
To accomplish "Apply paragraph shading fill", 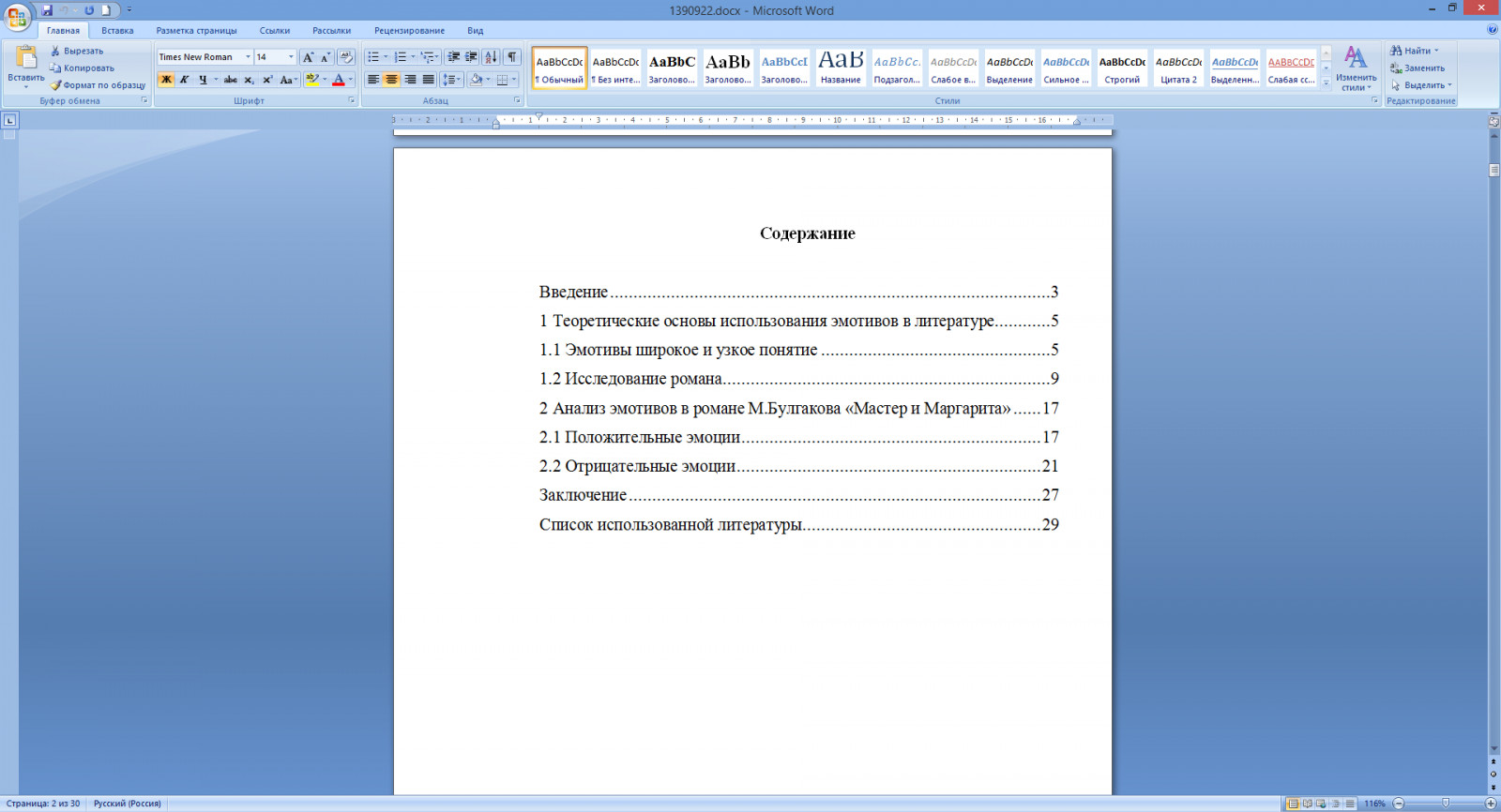I will pos(477,80).
